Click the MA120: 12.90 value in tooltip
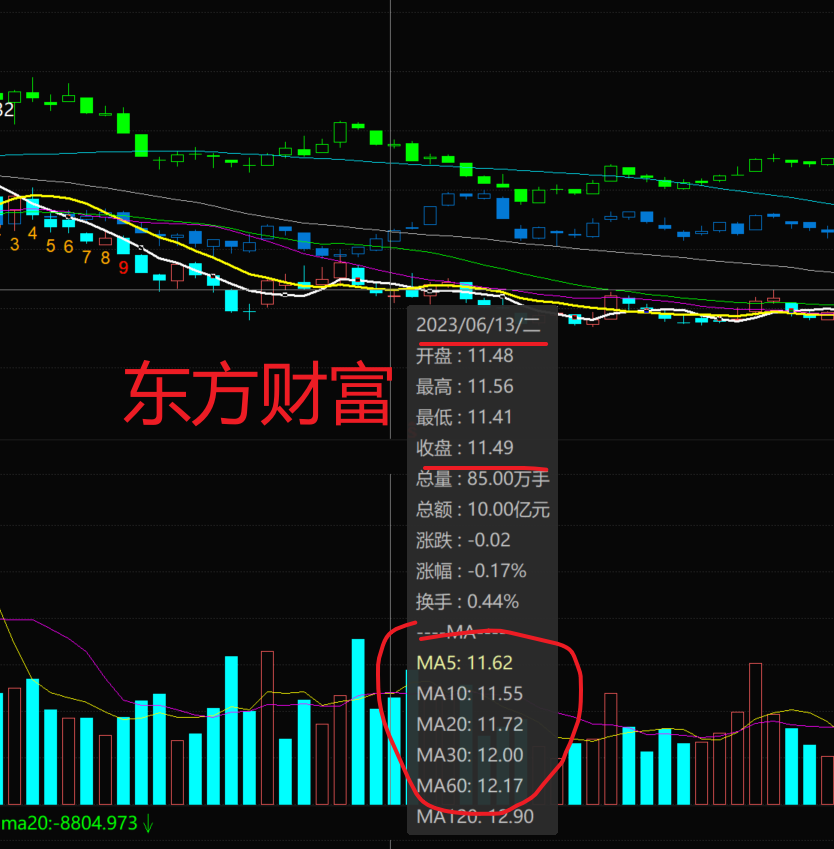Image resolution: width=834 pixels, height=849 pixels. pyautogui.click(x=474, y=817)
